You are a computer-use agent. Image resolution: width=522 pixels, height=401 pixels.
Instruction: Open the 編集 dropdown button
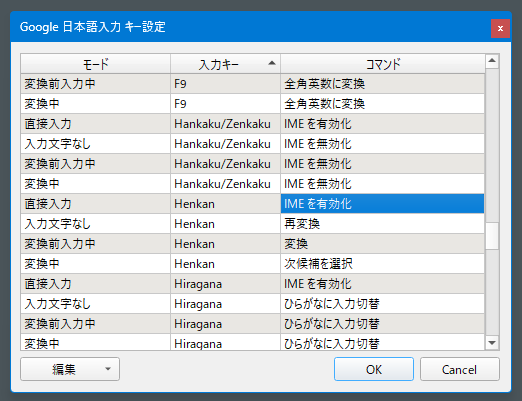point(70,369)
